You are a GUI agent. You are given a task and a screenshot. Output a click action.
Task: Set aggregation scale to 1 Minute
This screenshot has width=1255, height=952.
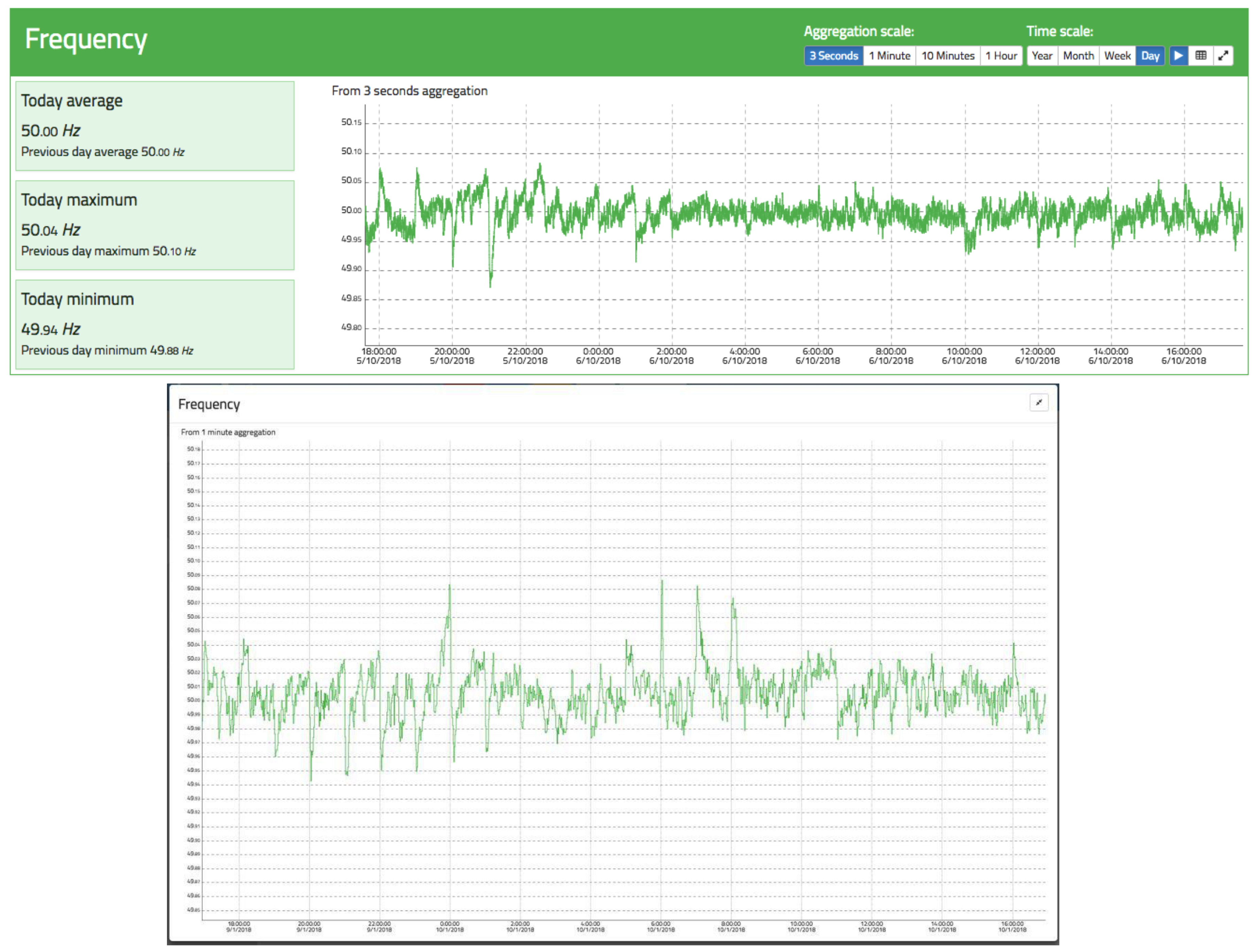point(889,56)
